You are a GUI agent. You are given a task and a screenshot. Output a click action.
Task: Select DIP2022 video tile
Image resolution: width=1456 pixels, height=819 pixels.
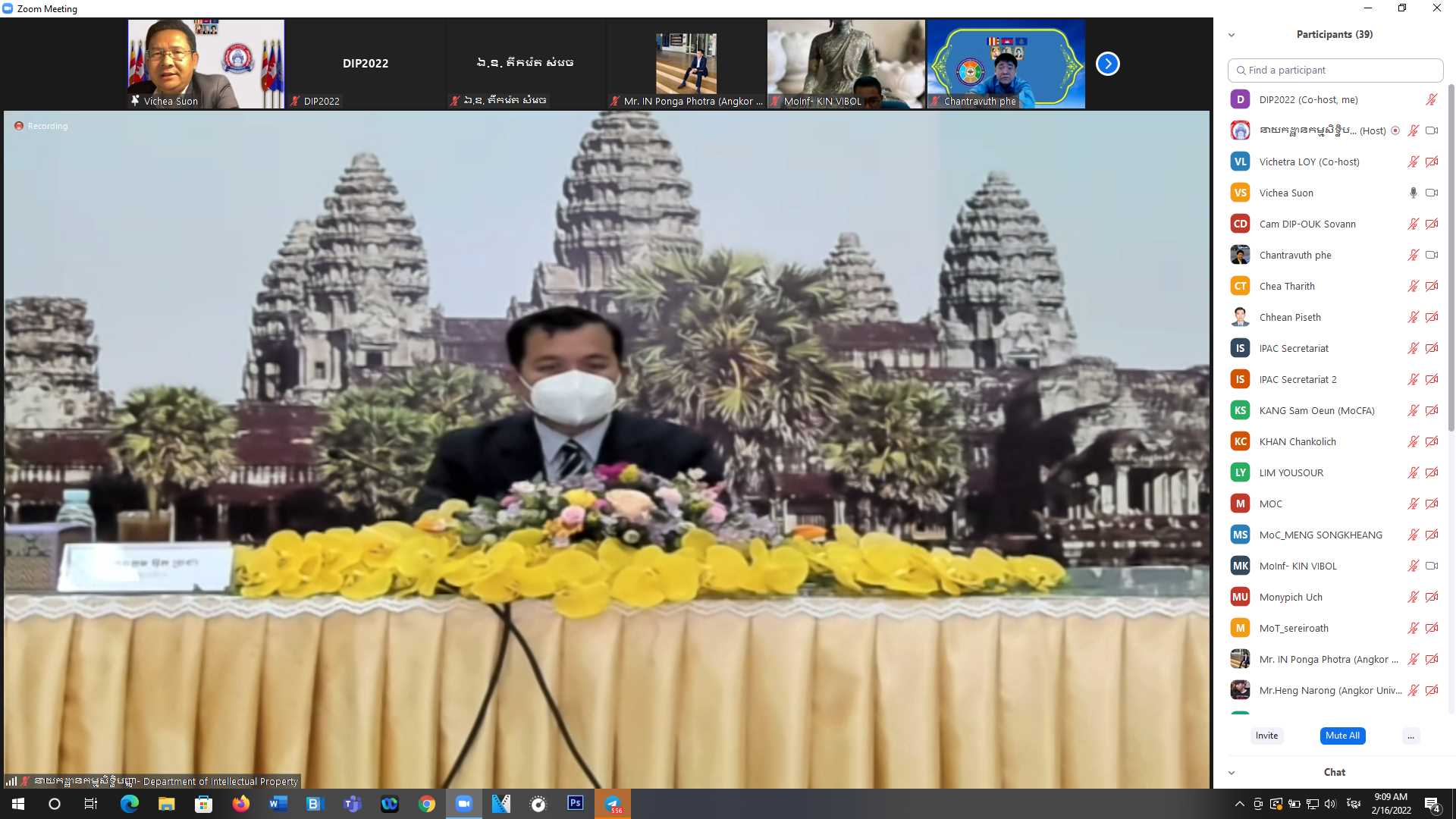pos(366,64)
